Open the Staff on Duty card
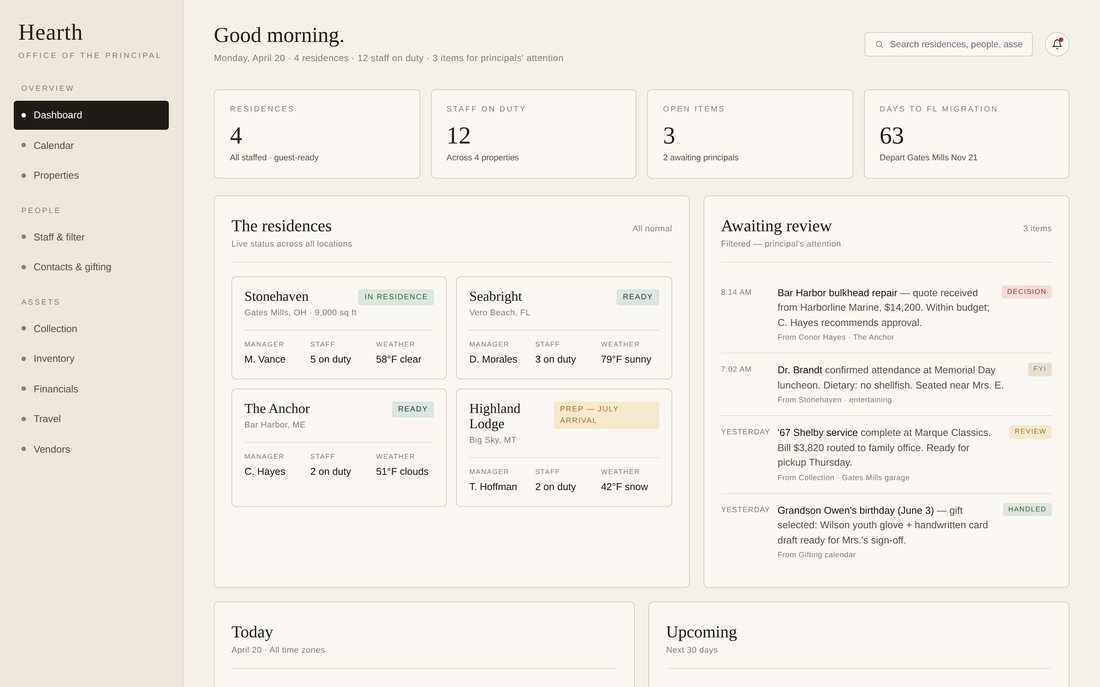Image resolution: width=1100 pixels, height=687 pixels. [x=533, y=134]
